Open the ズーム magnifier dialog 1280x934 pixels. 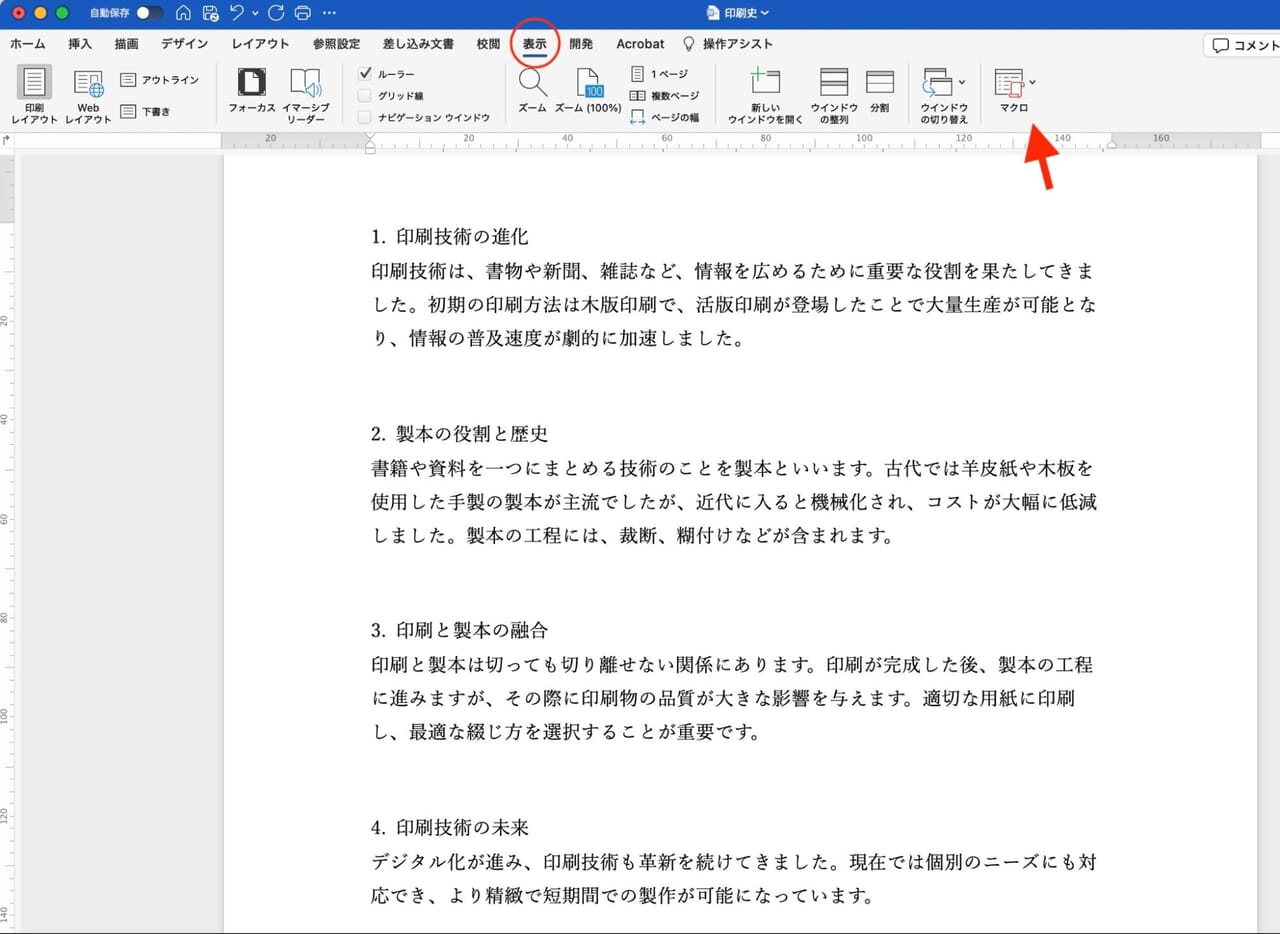click(532, 82)
